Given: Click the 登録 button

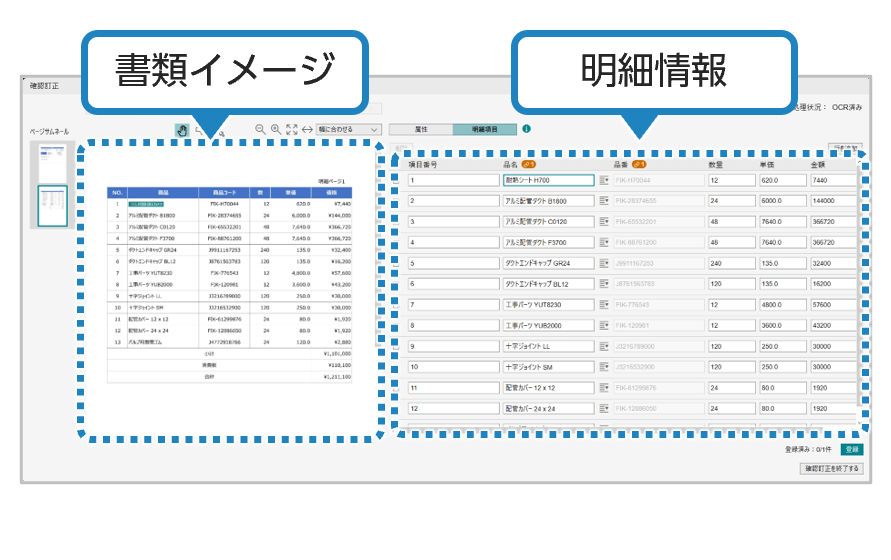Looking at the screenshot, I should click(850, 450).
